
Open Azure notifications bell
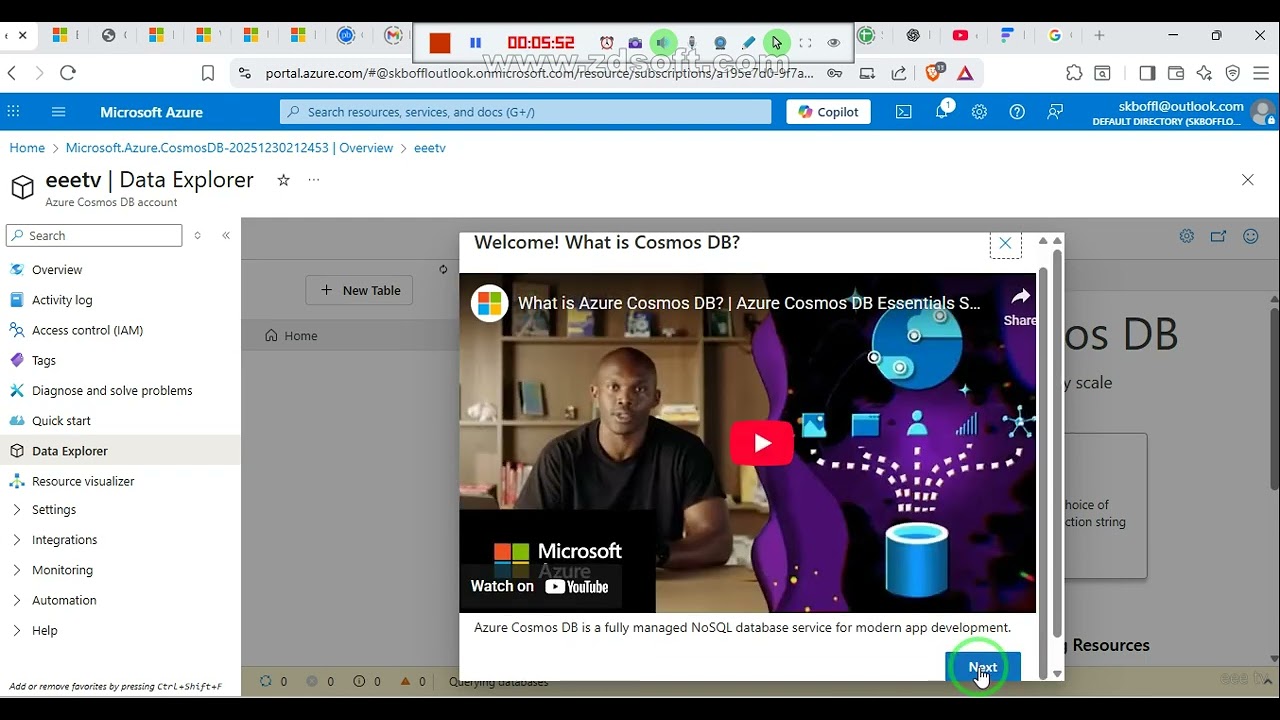(x=942, y=112)
